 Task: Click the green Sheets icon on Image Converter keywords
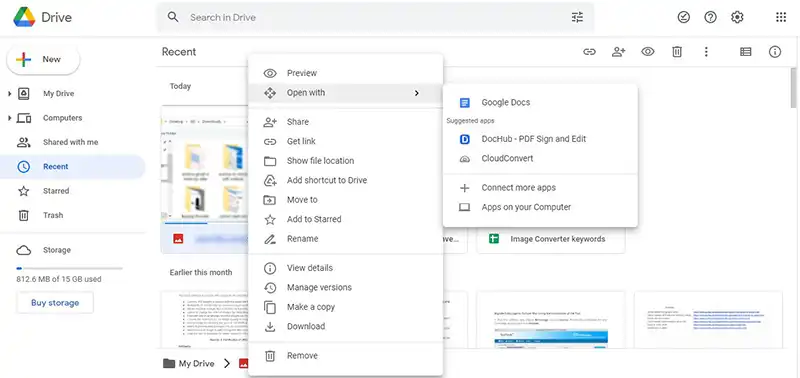(493, 239)
